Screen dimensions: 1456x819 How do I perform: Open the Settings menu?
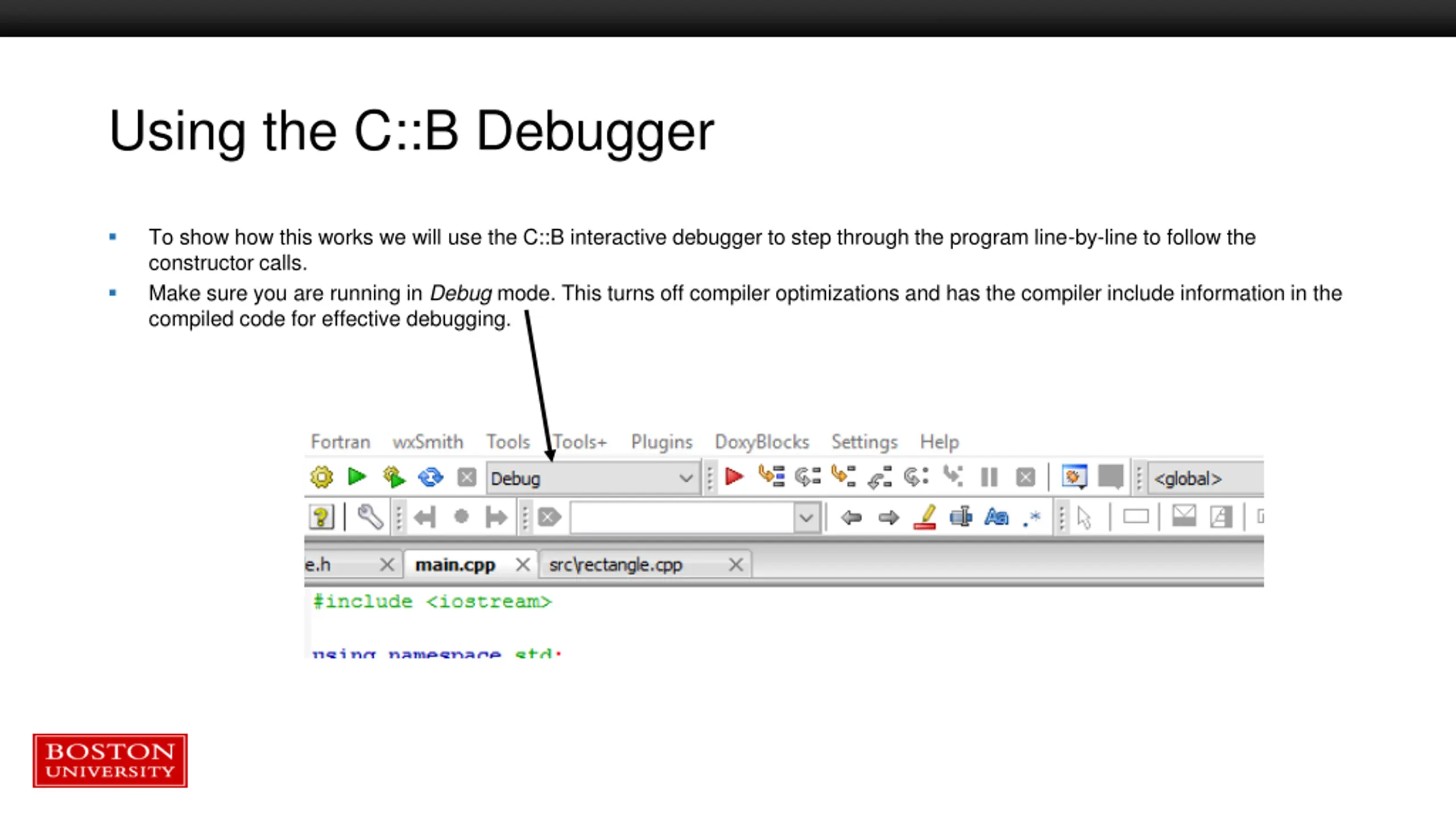pos(864,442)
